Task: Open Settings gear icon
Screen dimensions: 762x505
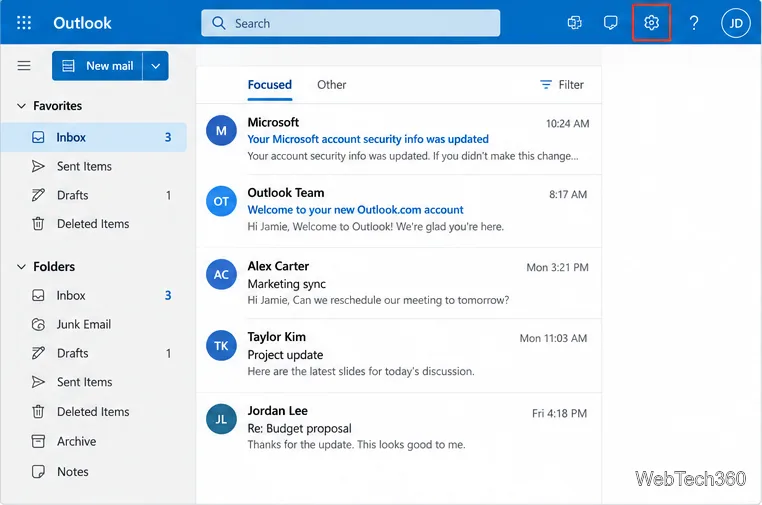Action: [651, 23]
